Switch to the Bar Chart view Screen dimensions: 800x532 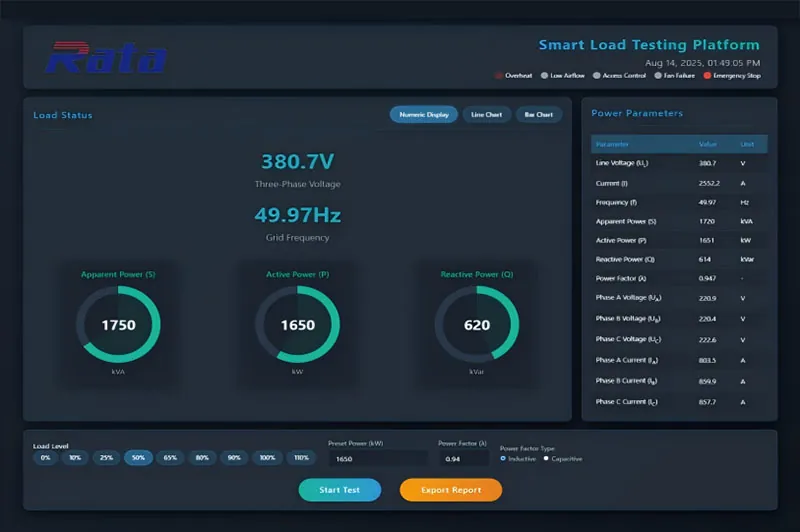[539, 115]
